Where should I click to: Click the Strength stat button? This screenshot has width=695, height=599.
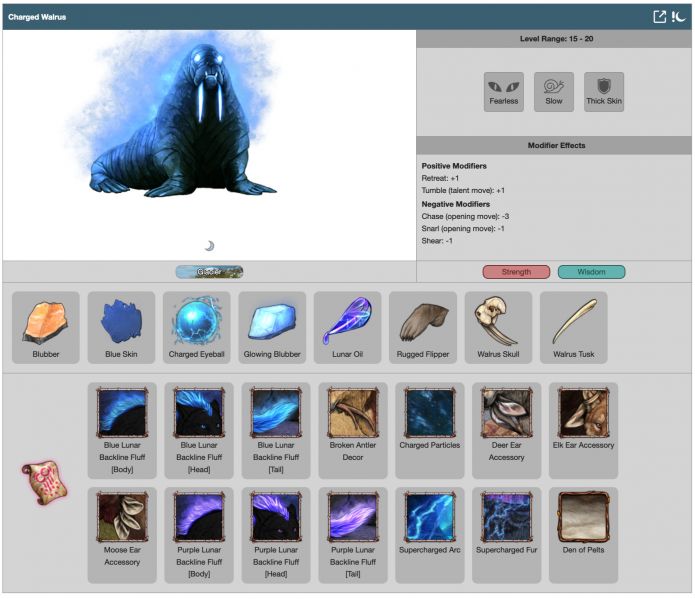pos(516,272)
